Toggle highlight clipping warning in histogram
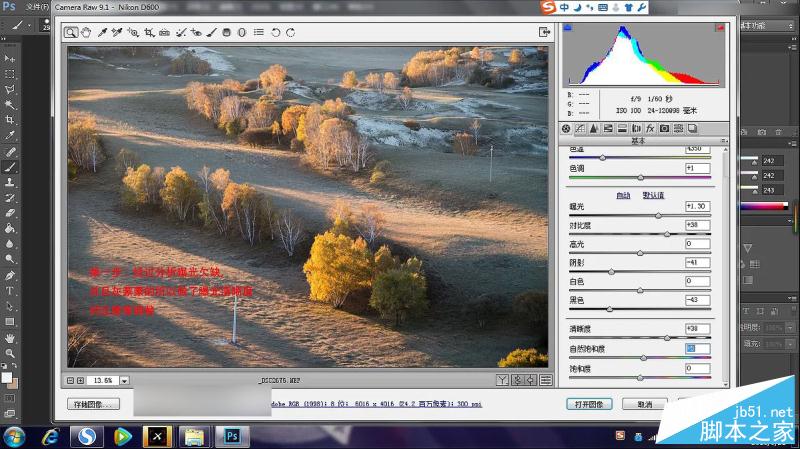 pyautogui.click(x=720, y=28)
